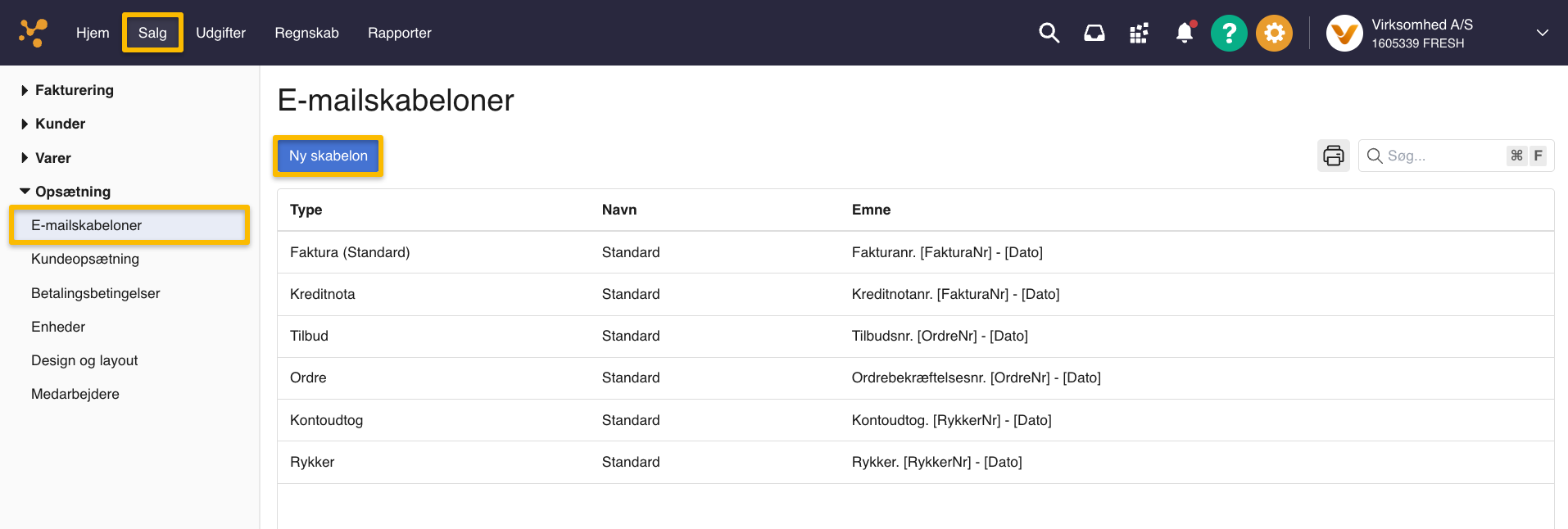1568x529 pixels.
Task: Click the Søg search field
Action: pos(1442,156)
